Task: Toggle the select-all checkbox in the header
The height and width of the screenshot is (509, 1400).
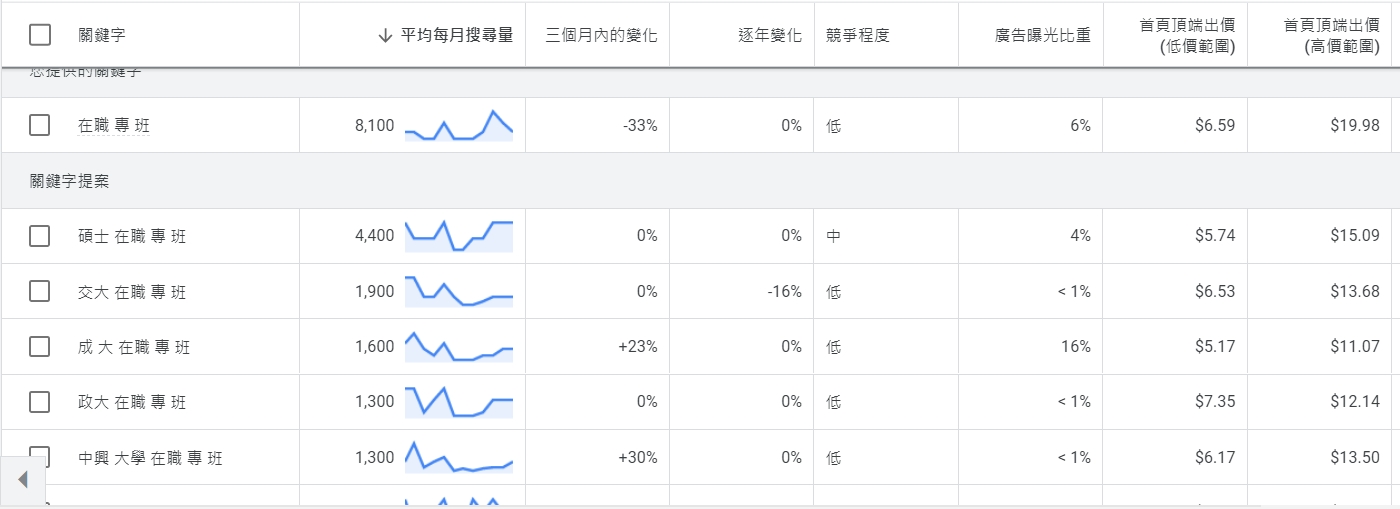Action: 40,35
